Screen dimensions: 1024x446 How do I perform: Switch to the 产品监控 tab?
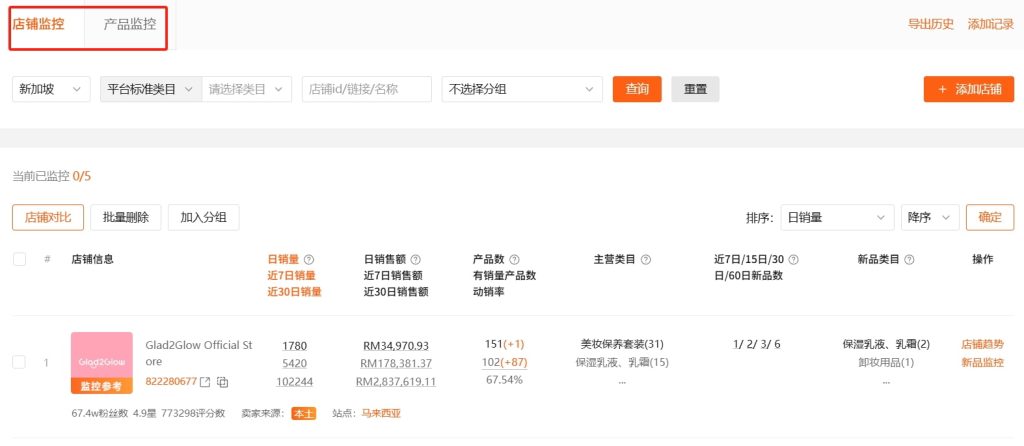[130, 24]
